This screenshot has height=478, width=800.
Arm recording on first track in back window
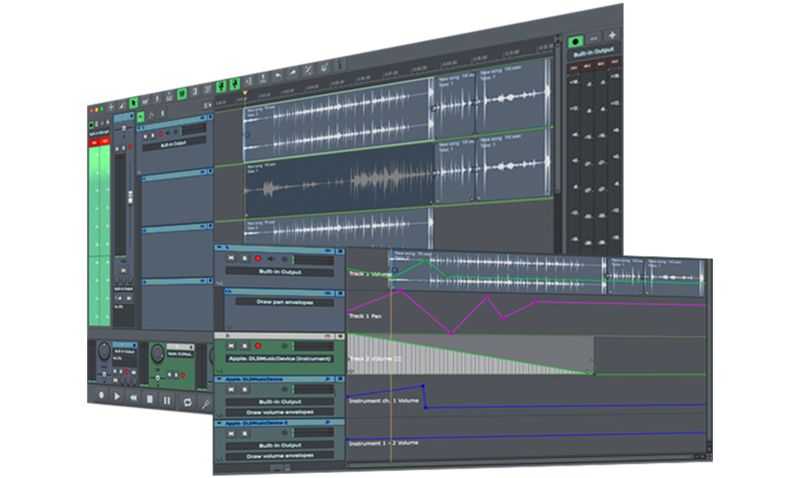point(160,135)
